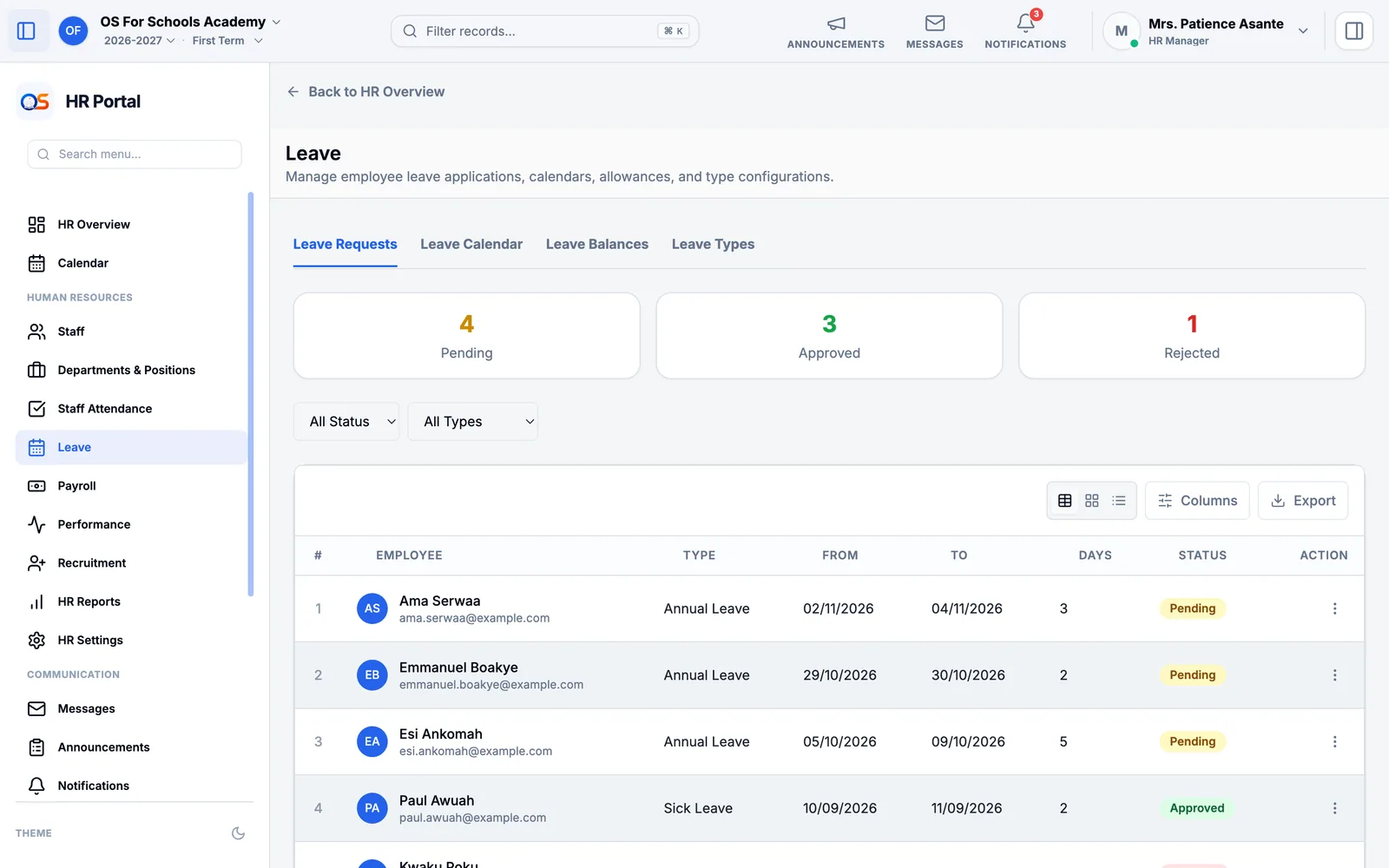Click Esi Ankomah employee name
This screenshot has width=1389, height=868.
click(441, 734)
